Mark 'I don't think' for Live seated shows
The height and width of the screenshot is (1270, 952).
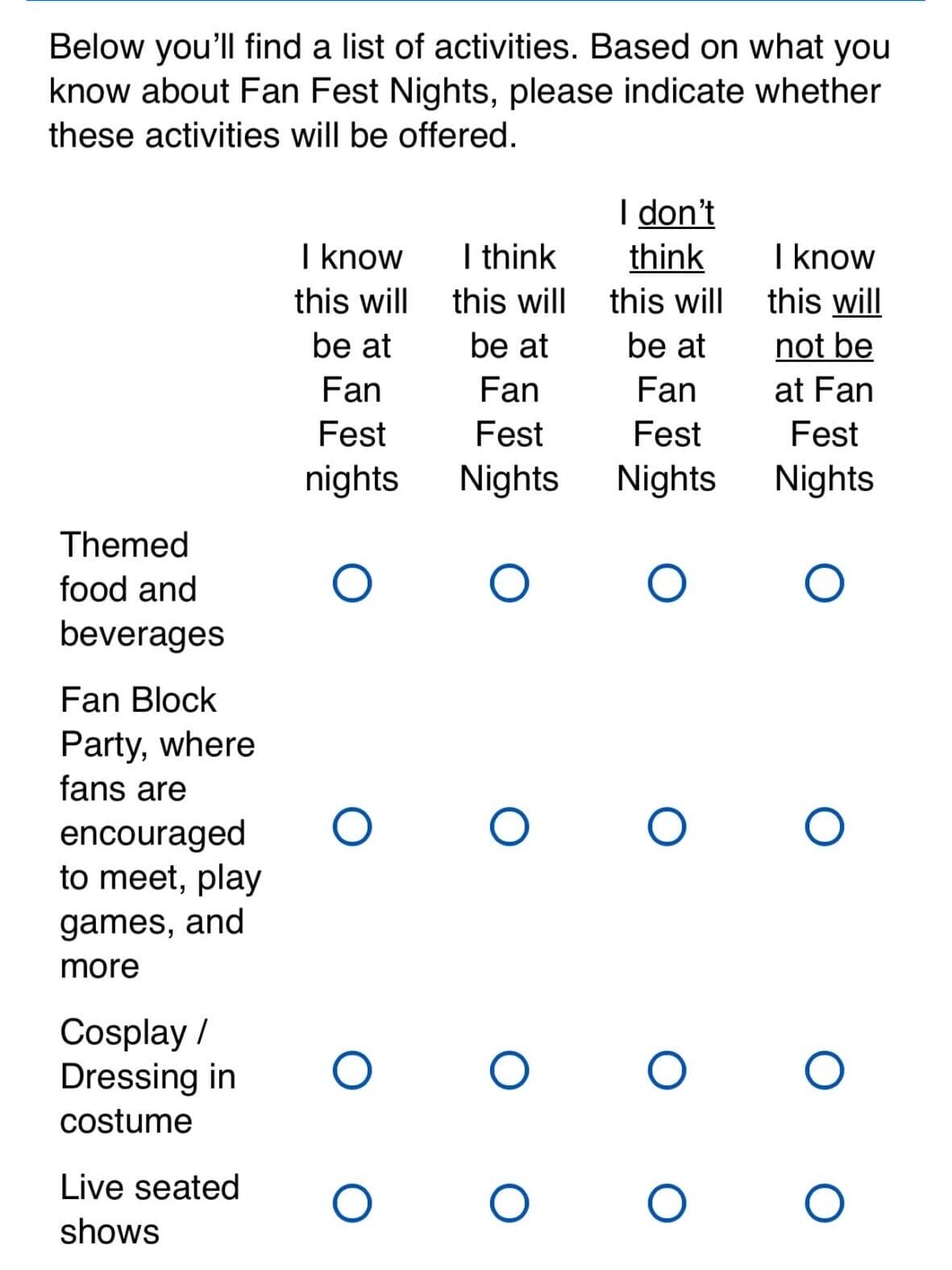[x=667, y=1203]
